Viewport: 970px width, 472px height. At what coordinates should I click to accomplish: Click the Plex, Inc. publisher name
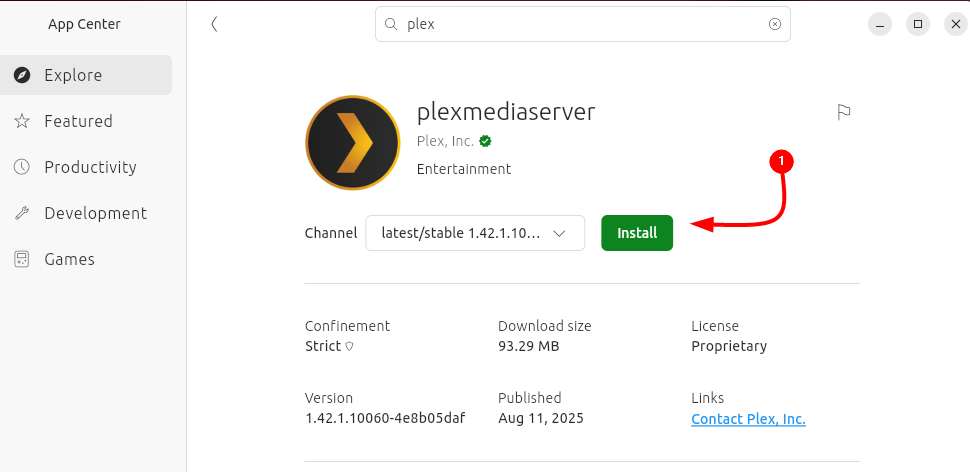coord(445,141)
